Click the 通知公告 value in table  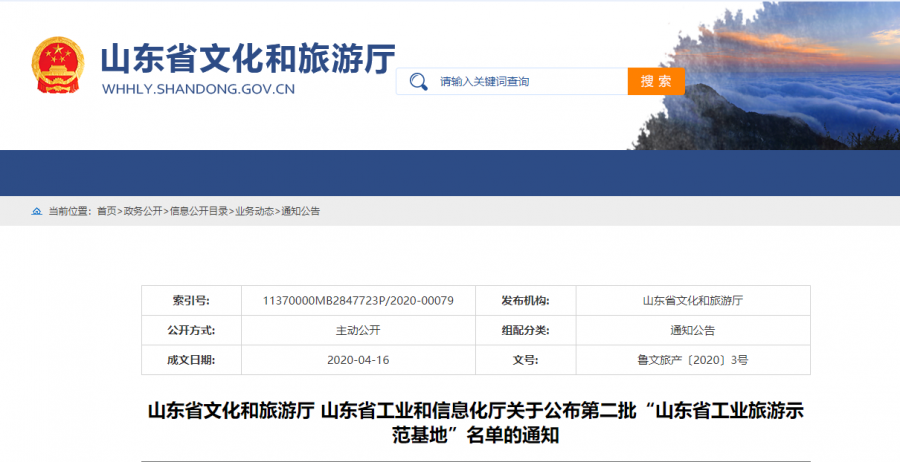tap(693, 331)
